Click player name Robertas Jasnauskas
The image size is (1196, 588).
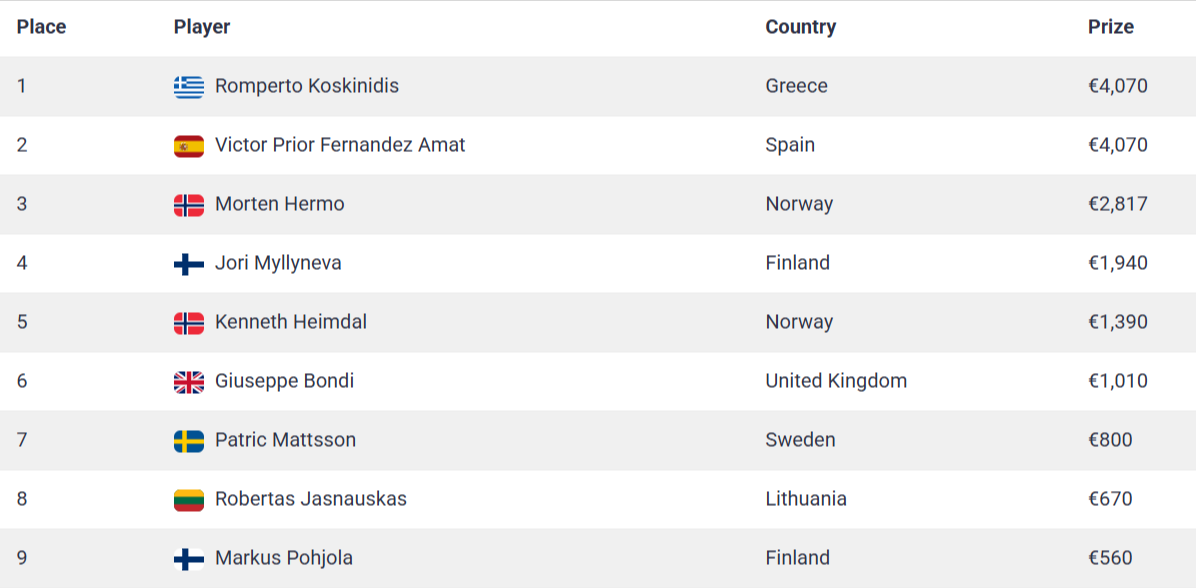pyautogui.click(x=310, y=499)
